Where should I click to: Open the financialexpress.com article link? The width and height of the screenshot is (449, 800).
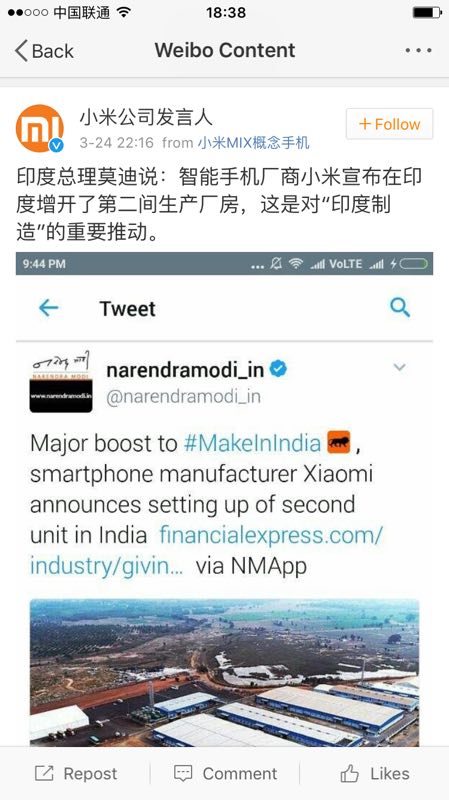click(x=206, y=550)
